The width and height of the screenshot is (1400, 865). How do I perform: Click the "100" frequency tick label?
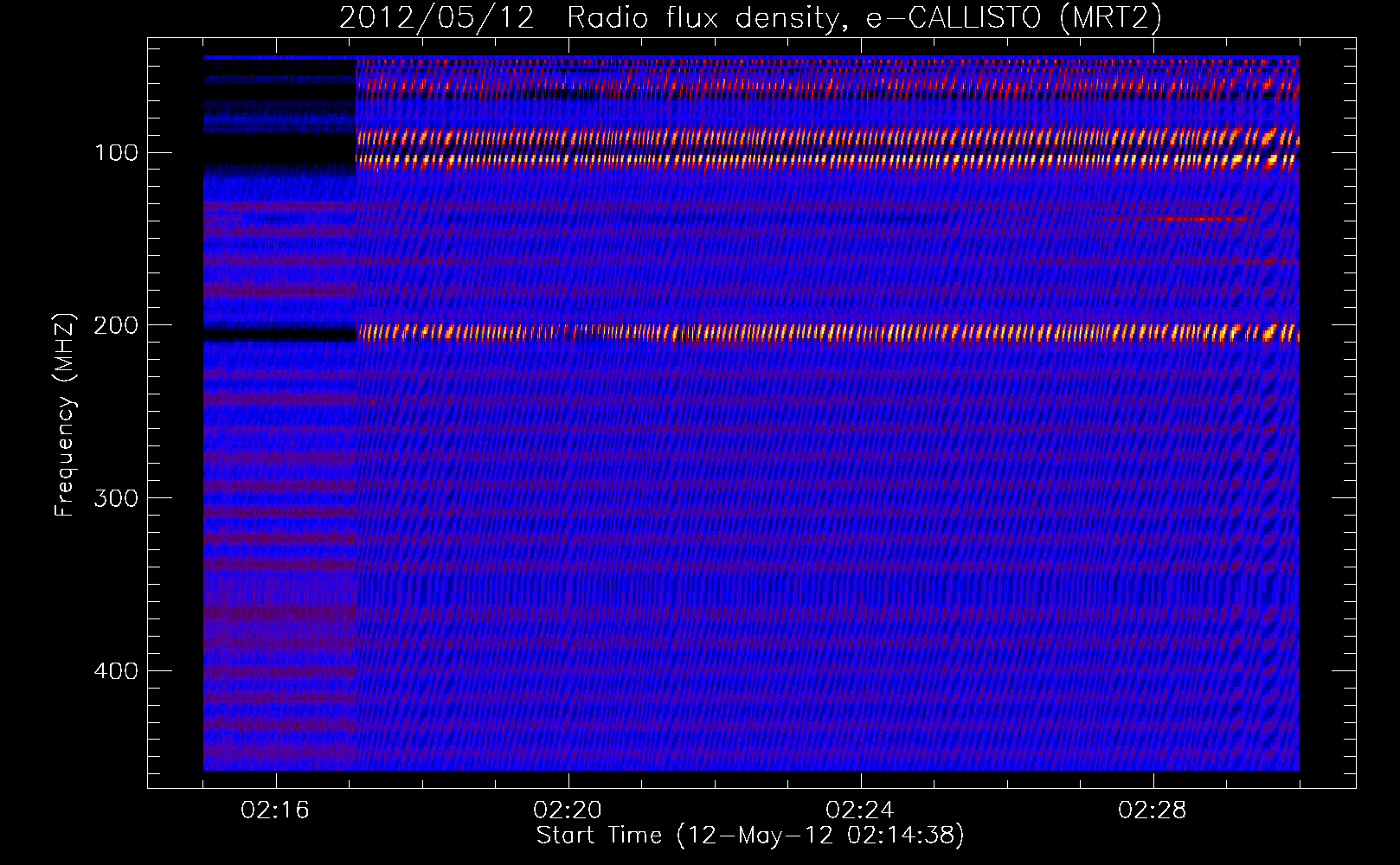click(116, 153)
